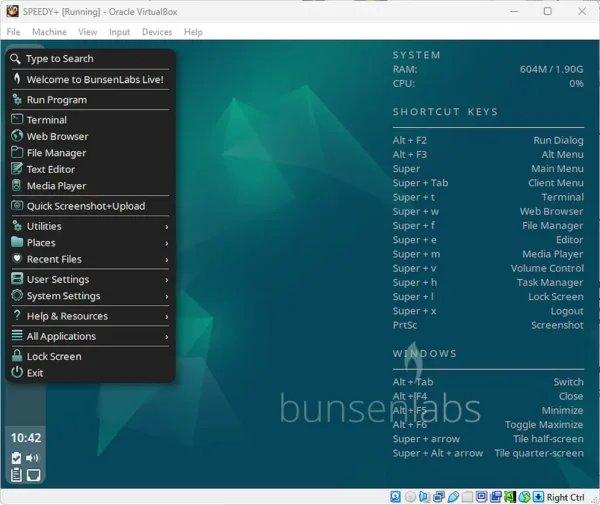This screenshot has height=505, width=600.
Task: Click VirtualBox display status icon
Action: pyautogui.click(x=481, y=497)
